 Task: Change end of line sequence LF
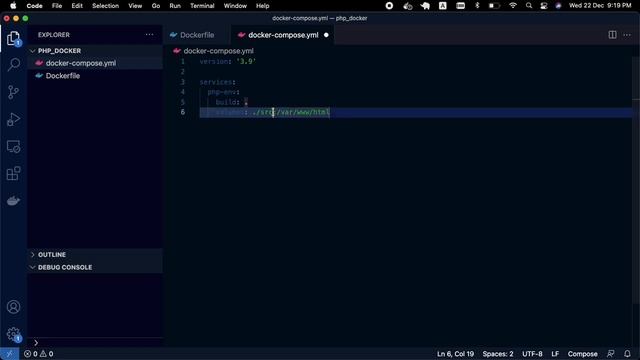click(x=555, y=354)
